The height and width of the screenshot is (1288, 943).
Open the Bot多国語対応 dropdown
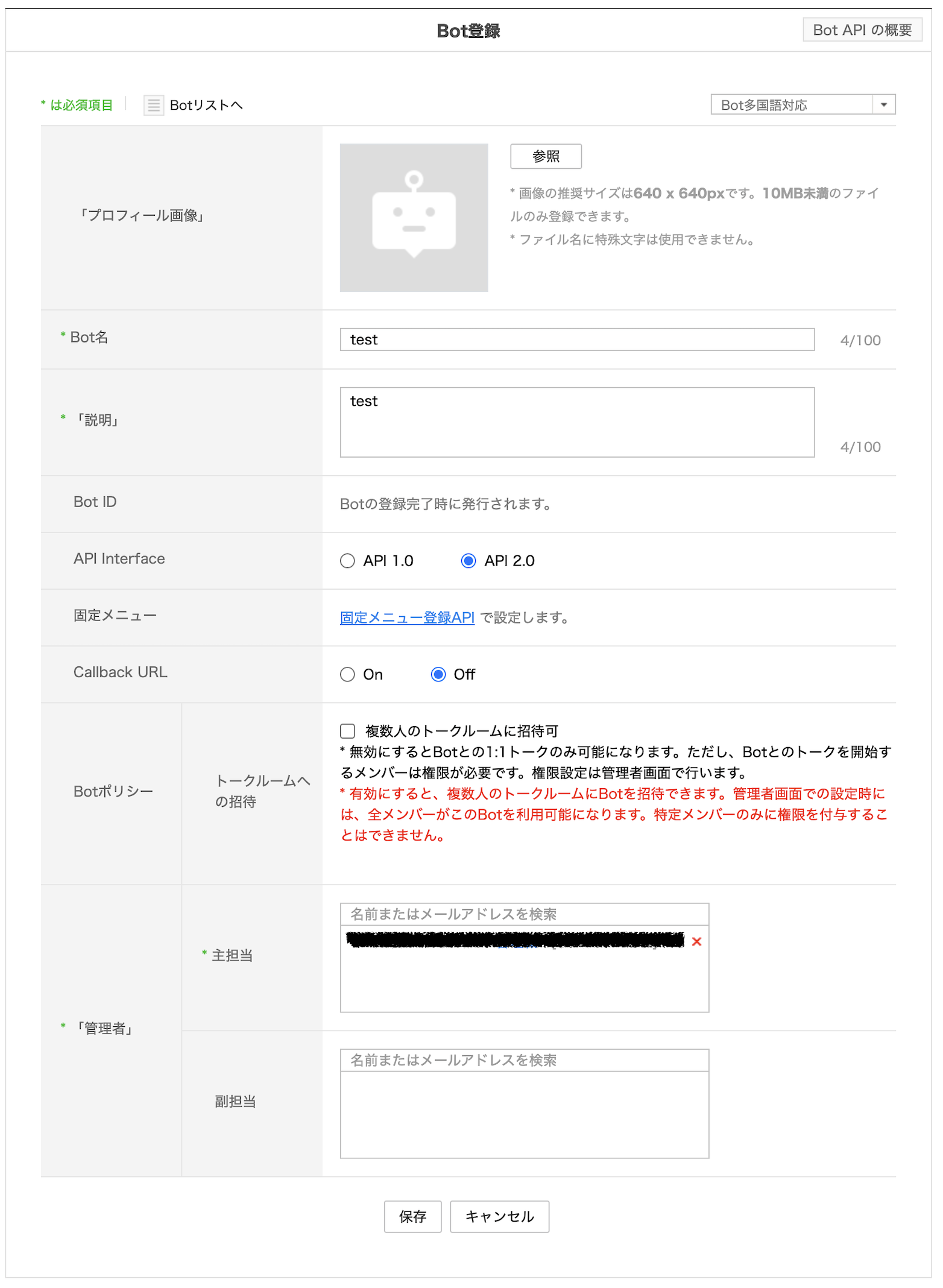click(x=803, y=105)
